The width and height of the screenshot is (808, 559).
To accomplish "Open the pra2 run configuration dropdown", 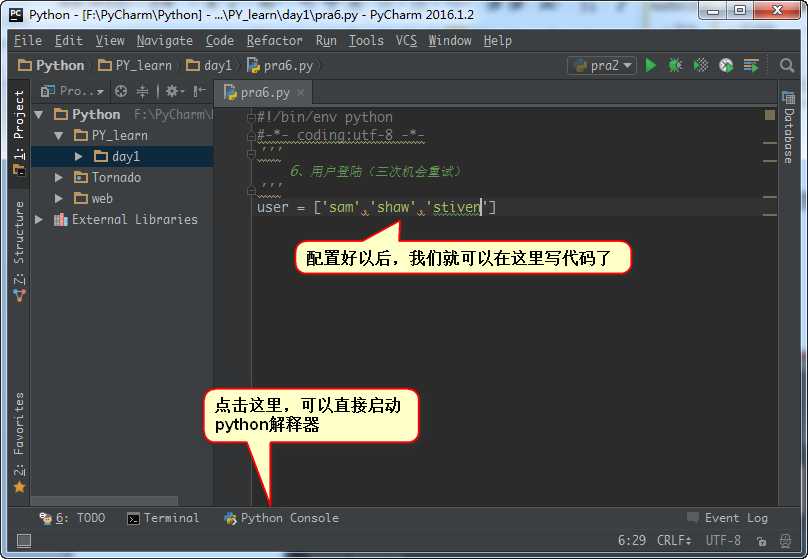I will pyautogui.click(x=602, y=65).
